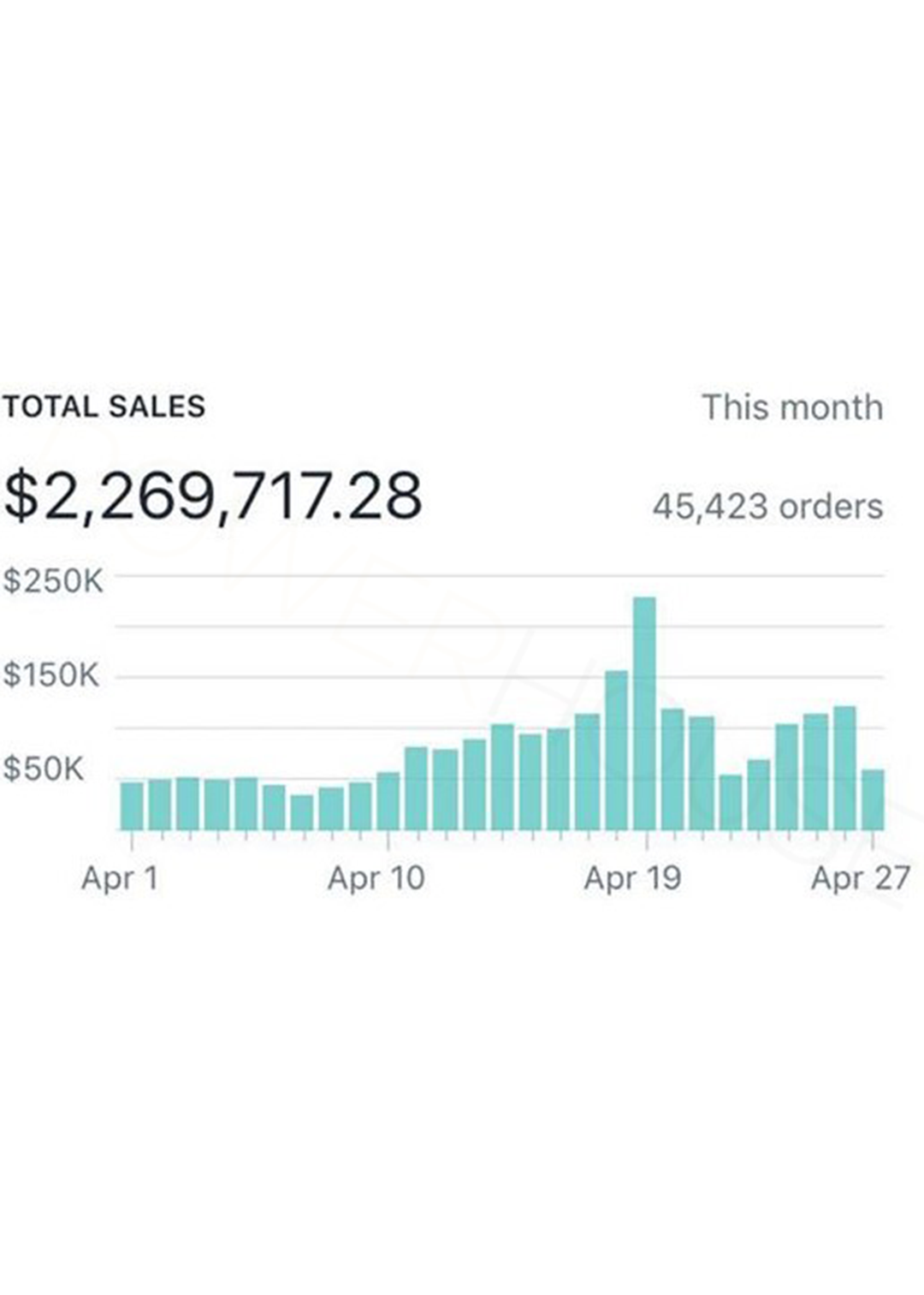Click the $50K y-axis label

(44, 769)
